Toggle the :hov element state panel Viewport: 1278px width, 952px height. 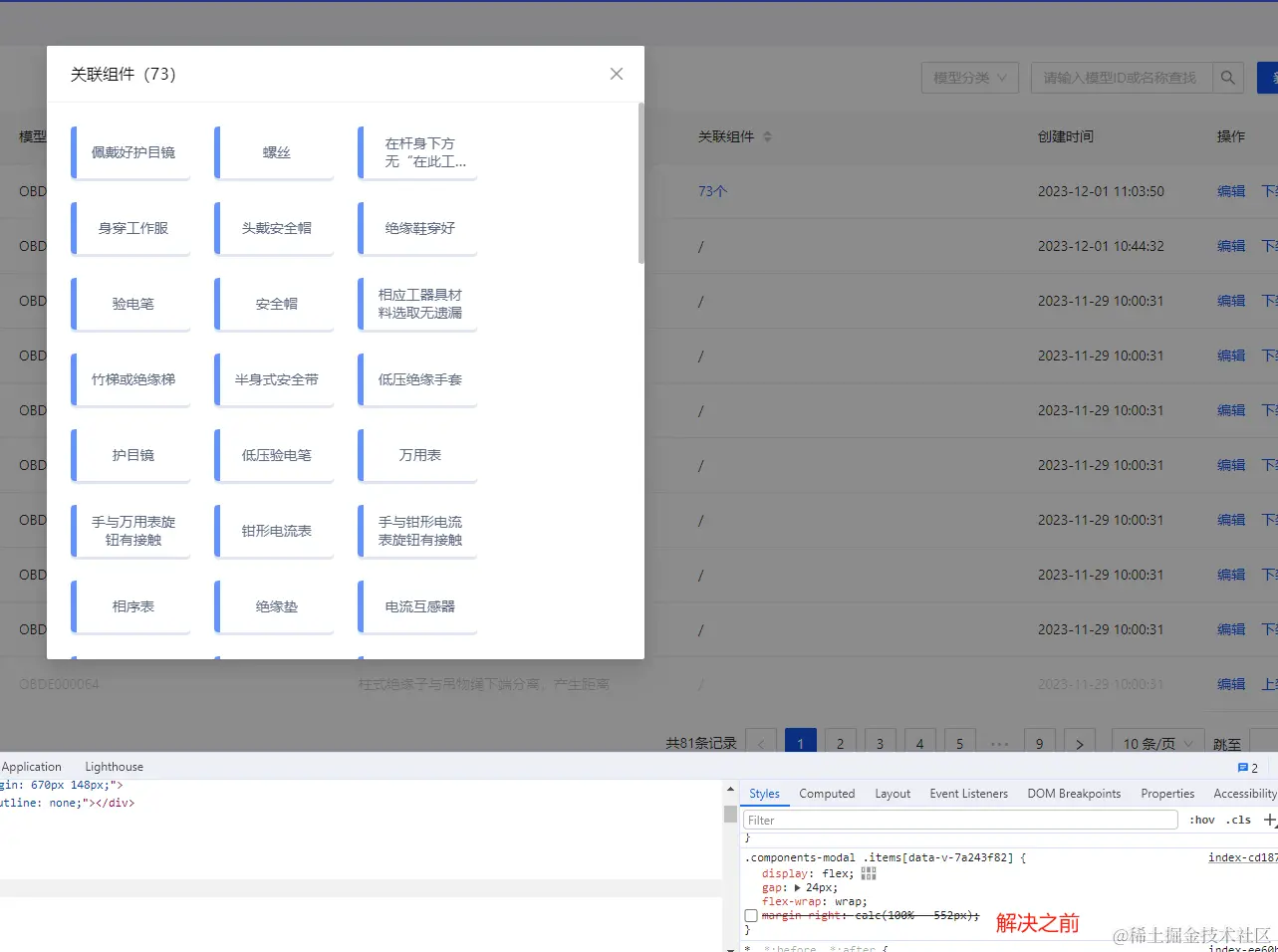tap(1202, 820)
